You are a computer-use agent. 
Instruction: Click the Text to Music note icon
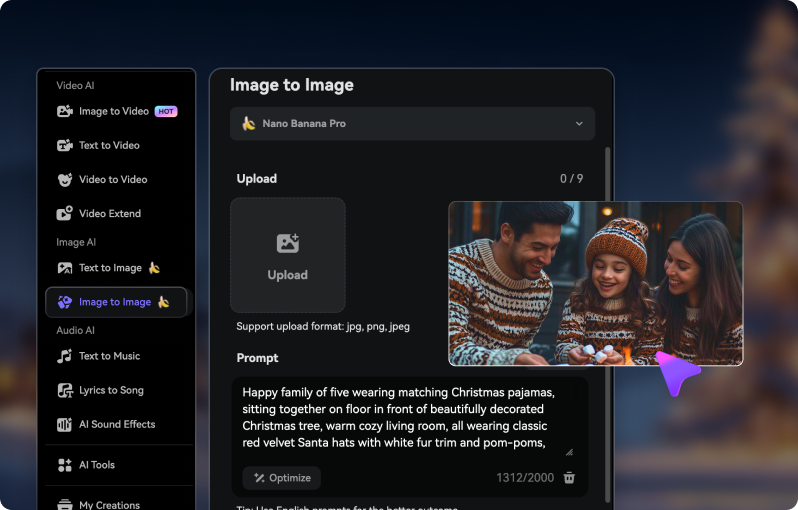[65, 356]
